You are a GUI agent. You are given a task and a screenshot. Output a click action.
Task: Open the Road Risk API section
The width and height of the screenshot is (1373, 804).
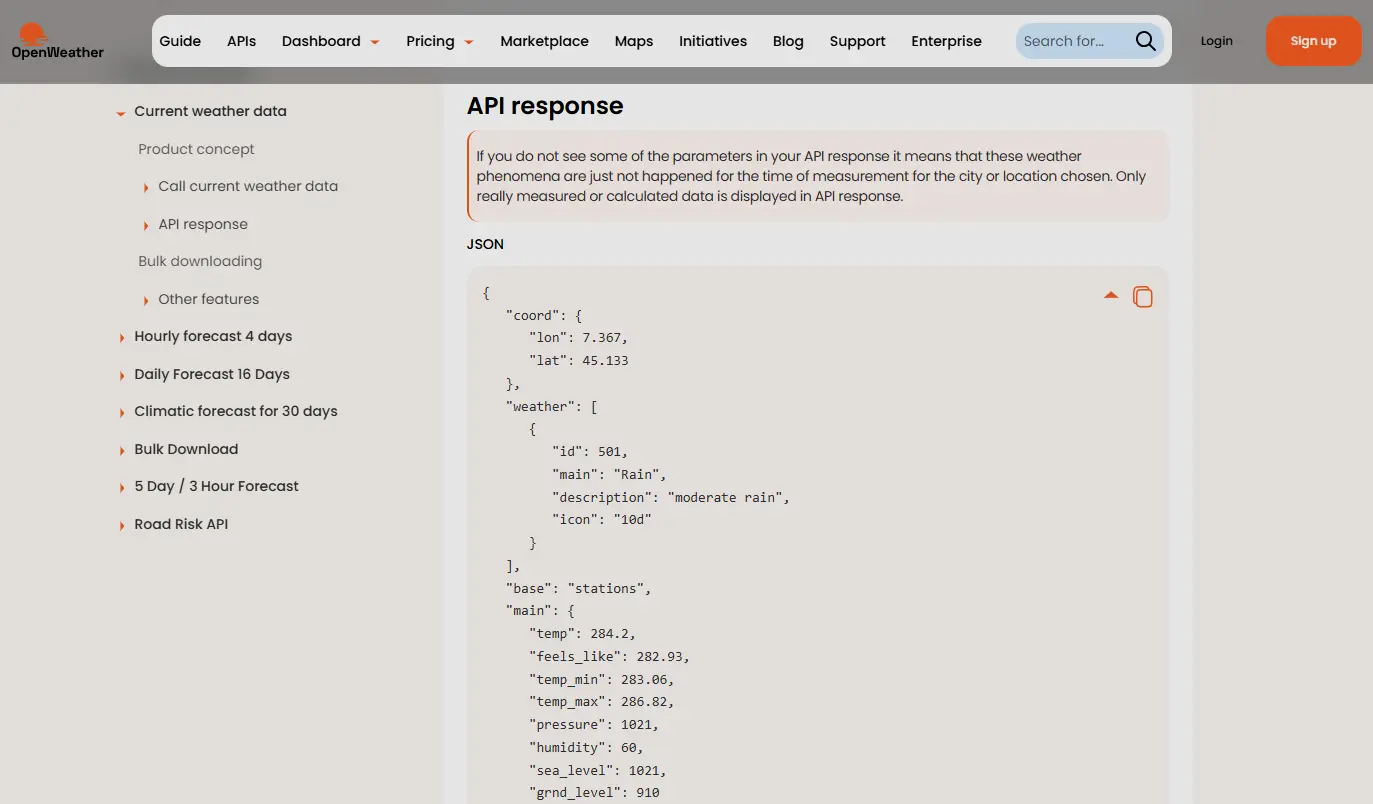coord(183,523)
